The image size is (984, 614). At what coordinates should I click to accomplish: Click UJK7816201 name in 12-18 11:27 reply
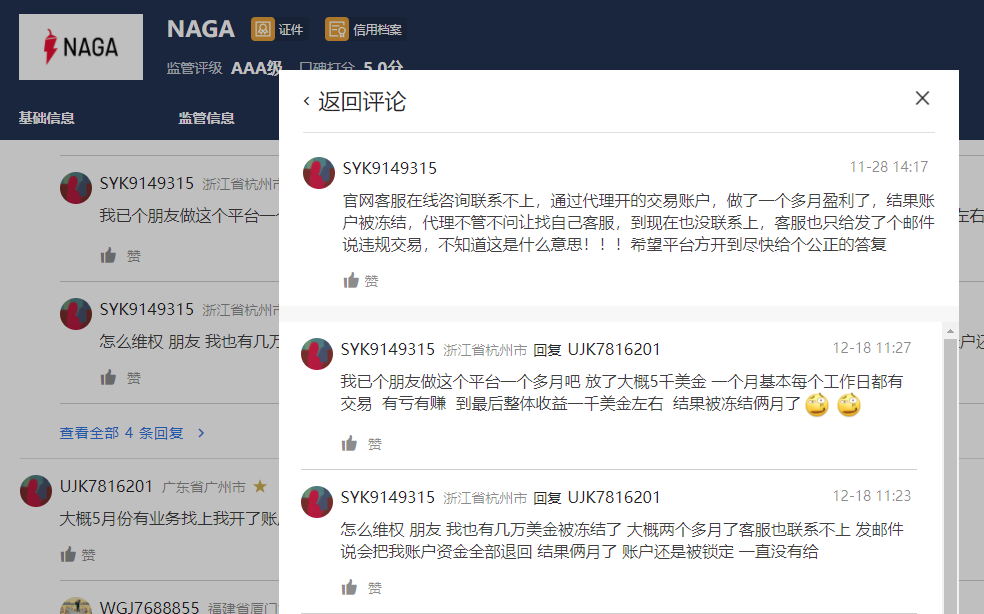point(614,349)
